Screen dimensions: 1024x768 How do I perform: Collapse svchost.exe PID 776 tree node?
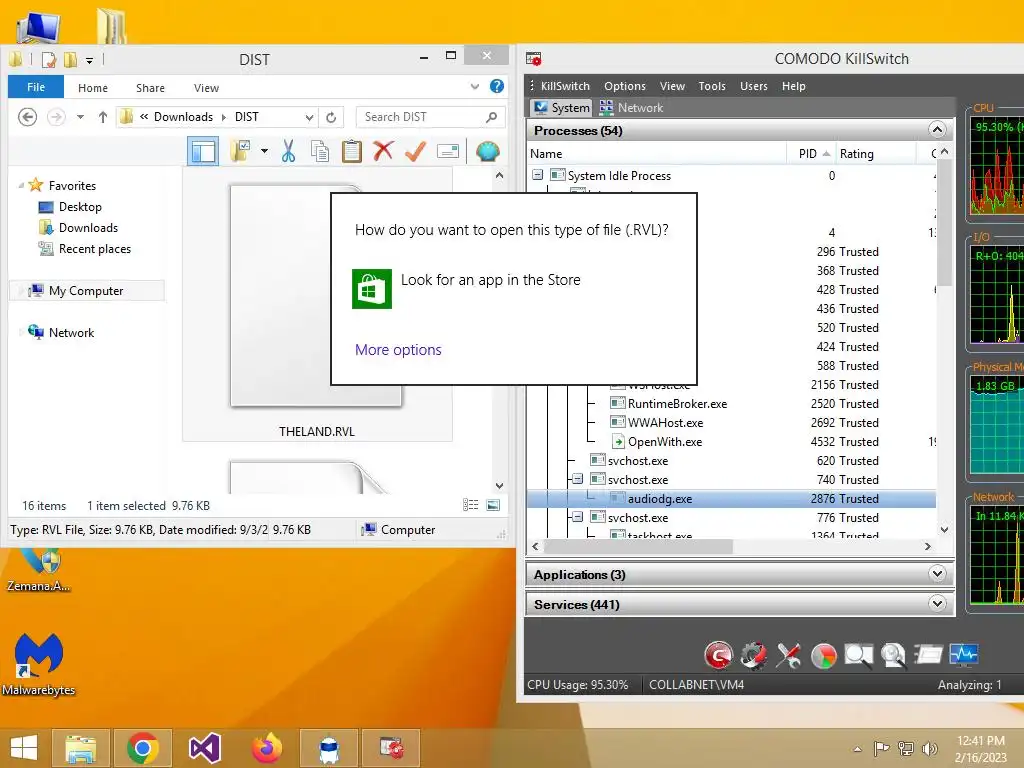(577, 517)
